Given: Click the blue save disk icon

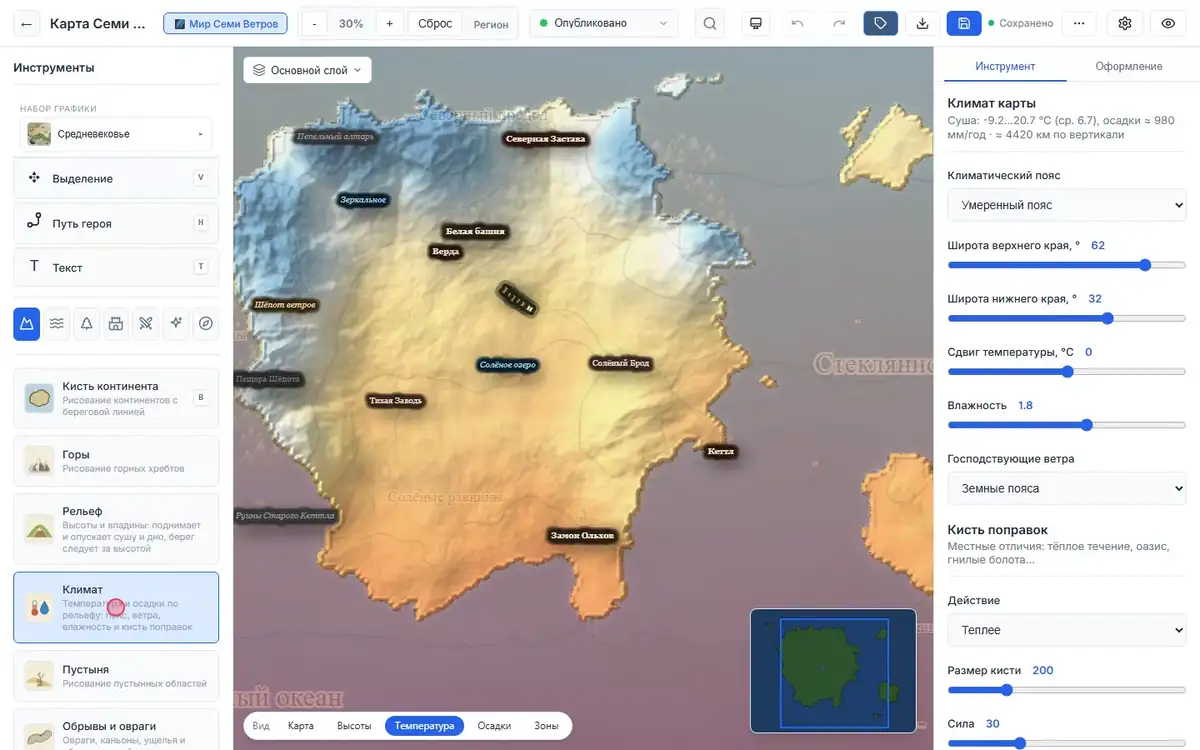Looking at the screenshot, I should point(964,23).
